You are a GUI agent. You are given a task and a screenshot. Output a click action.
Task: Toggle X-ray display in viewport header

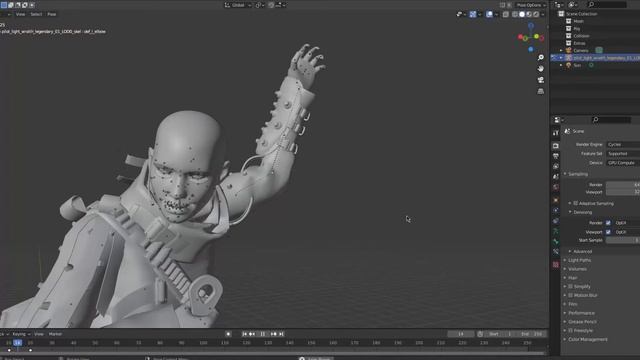(506, 14)
